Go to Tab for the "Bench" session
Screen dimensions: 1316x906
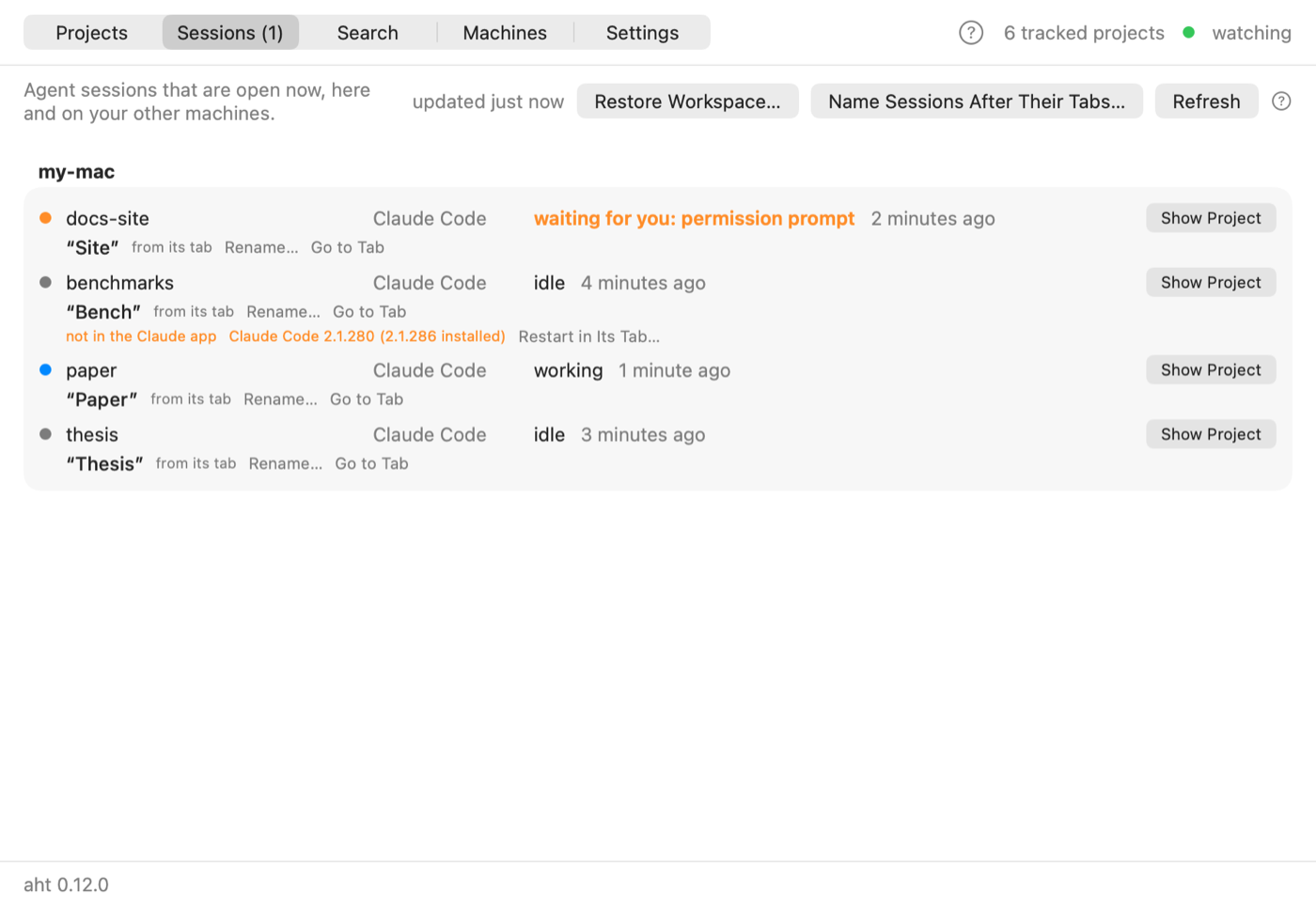click(x=369, y=311)
